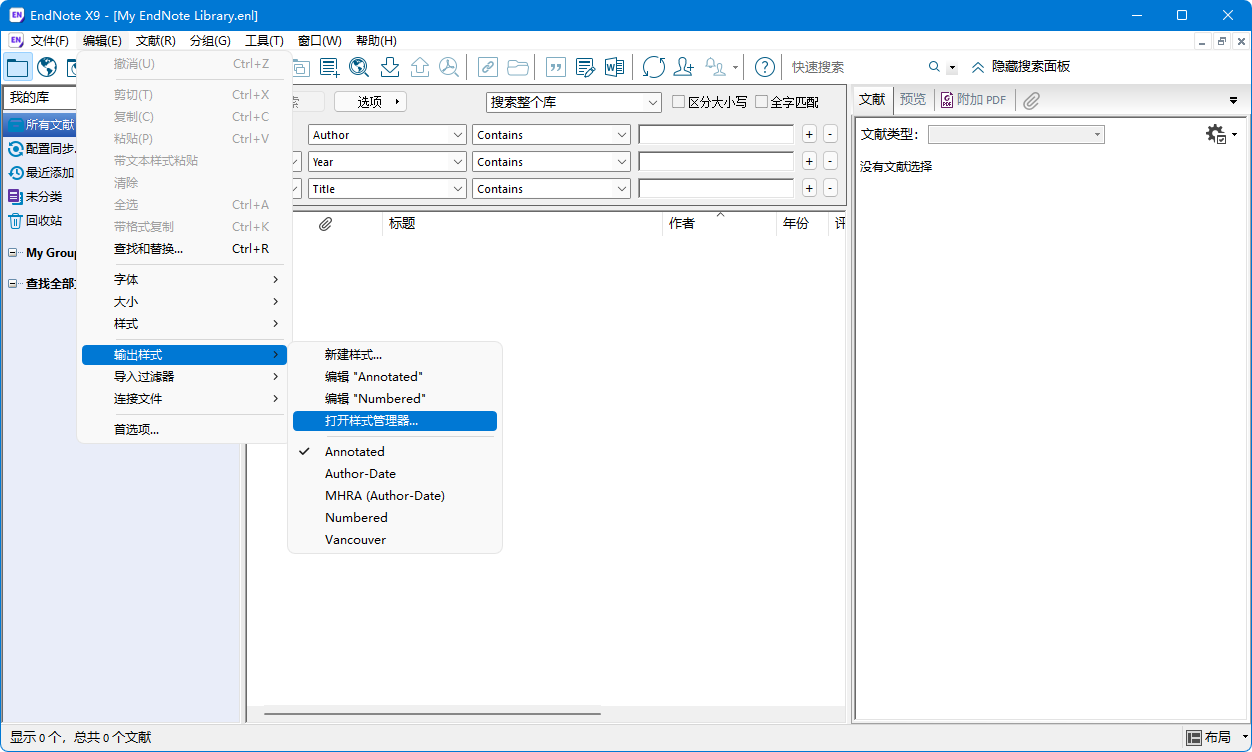
Task: Click the Find Full Text icon
Action: [450, 67]
